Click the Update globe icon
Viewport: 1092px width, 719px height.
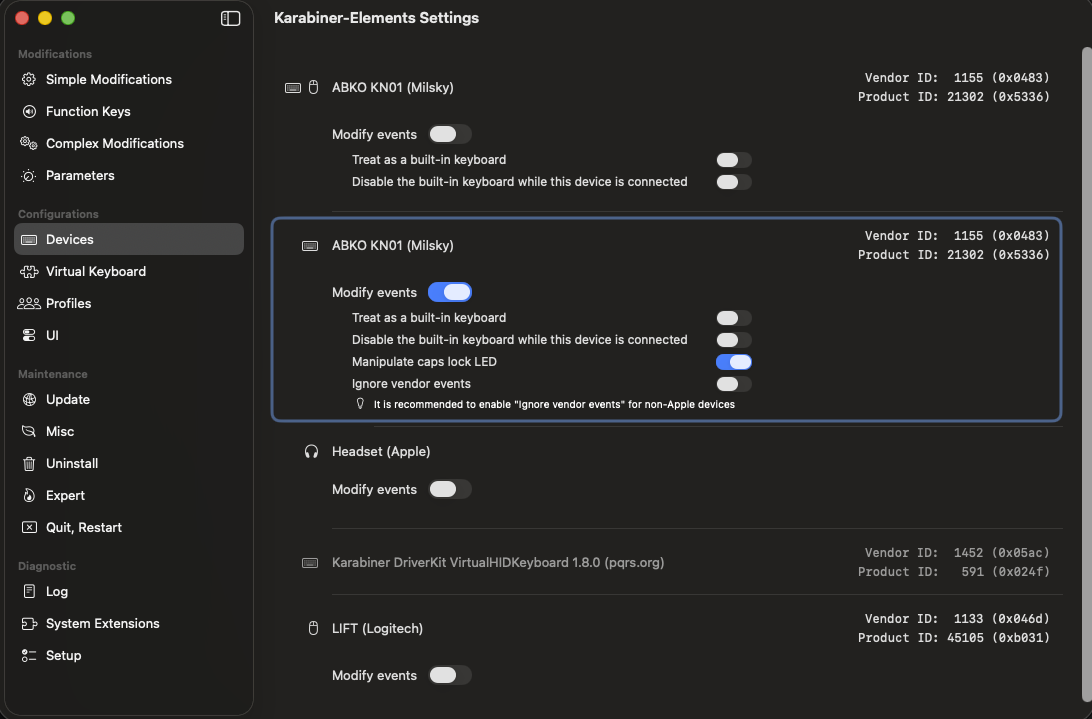pyautogui.click(x=29, y=400)
